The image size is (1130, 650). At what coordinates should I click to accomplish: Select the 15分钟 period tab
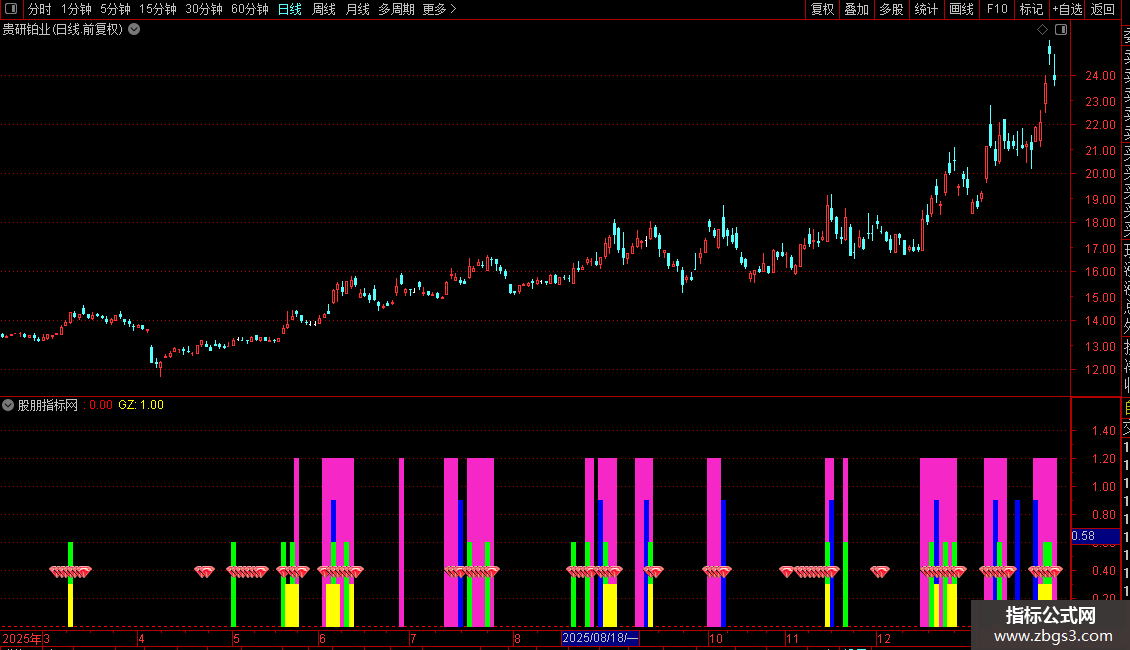[158, 9]
